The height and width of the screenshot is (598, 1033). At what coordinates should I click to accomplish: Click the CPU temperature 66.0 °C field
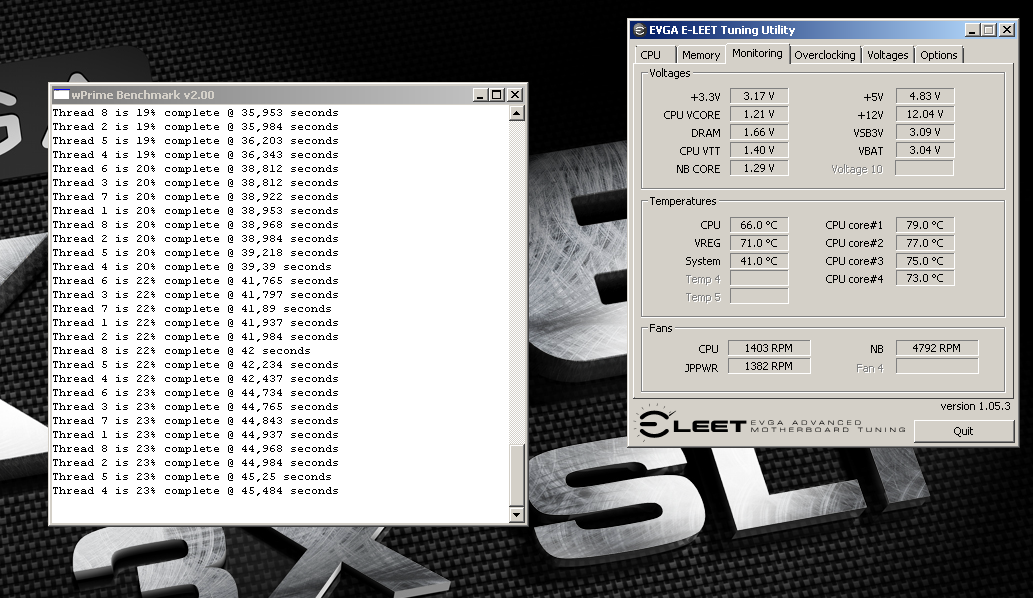point(759,225)
